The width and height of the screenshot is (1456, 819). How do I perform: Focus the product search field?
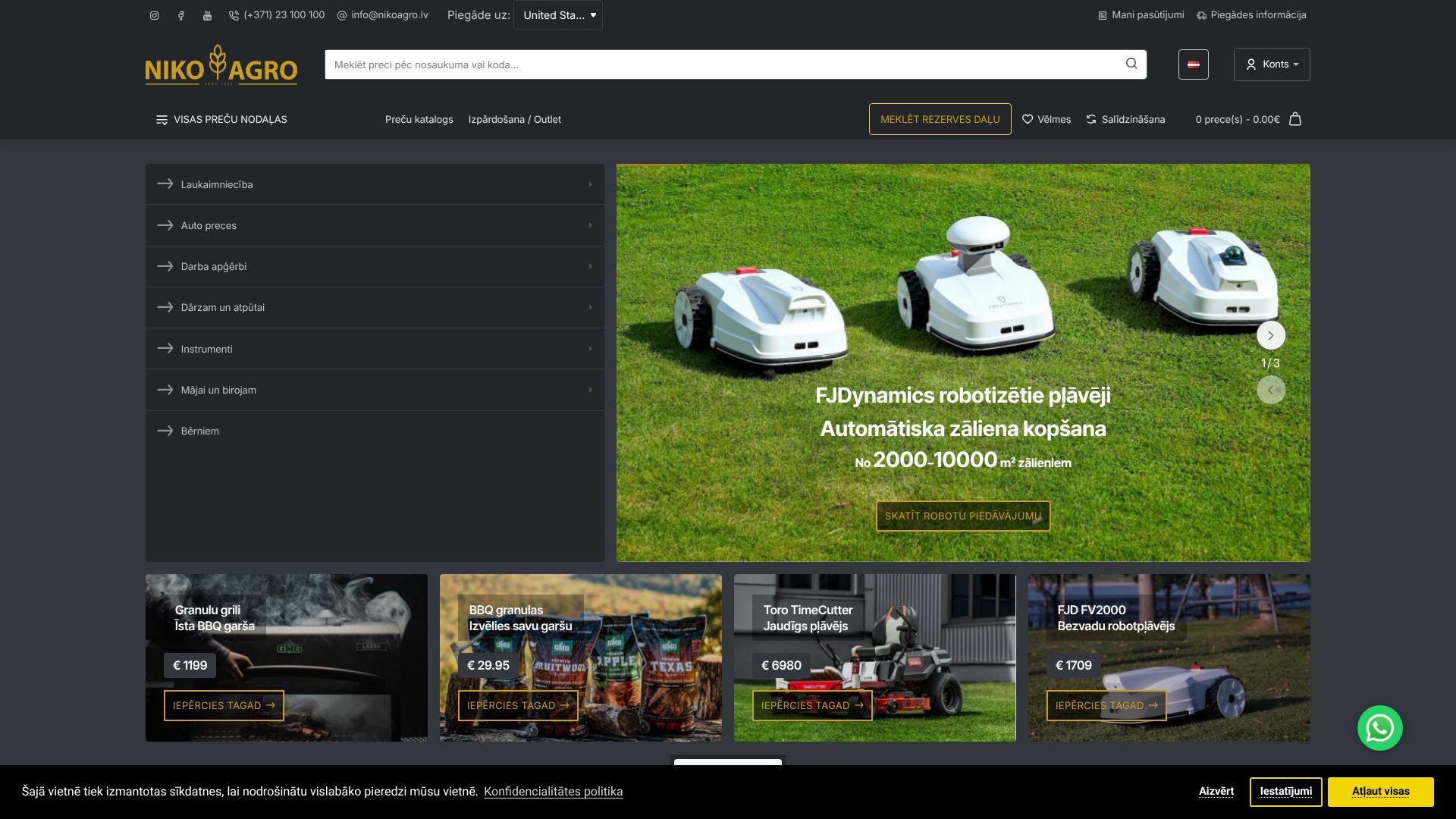point(724,64)
